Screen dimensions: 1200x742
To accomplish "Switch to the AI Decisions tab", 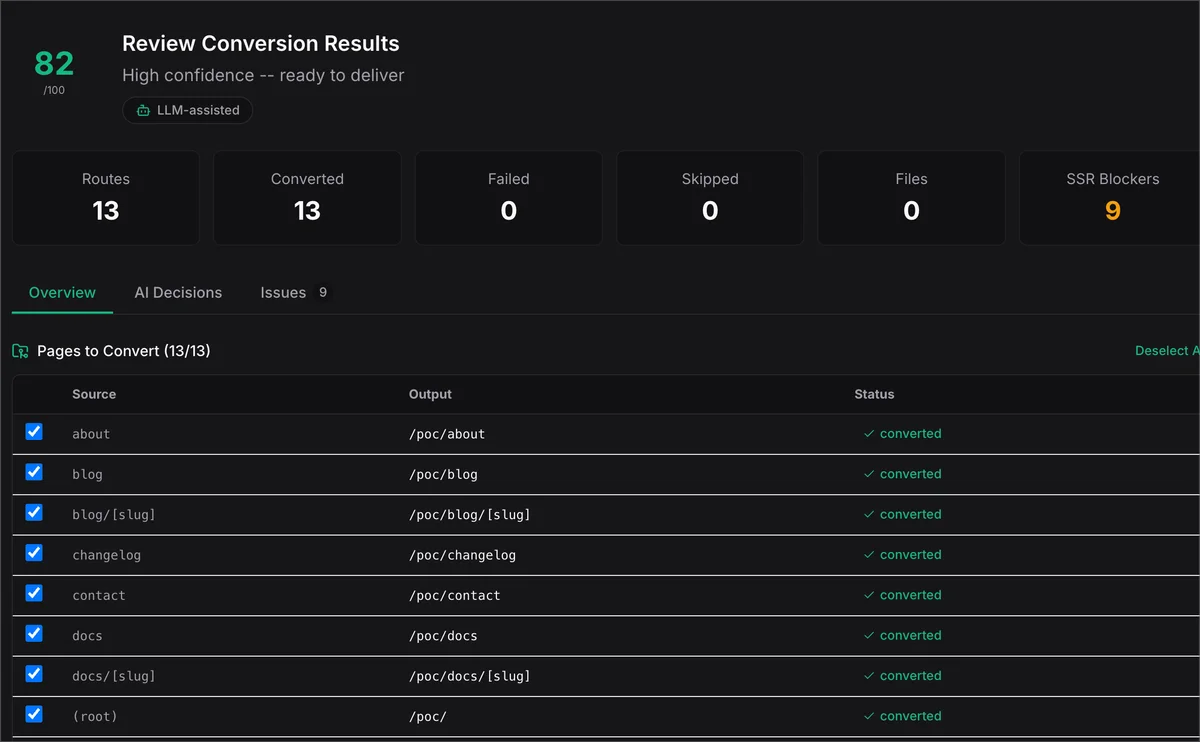I will coord(178,292).
